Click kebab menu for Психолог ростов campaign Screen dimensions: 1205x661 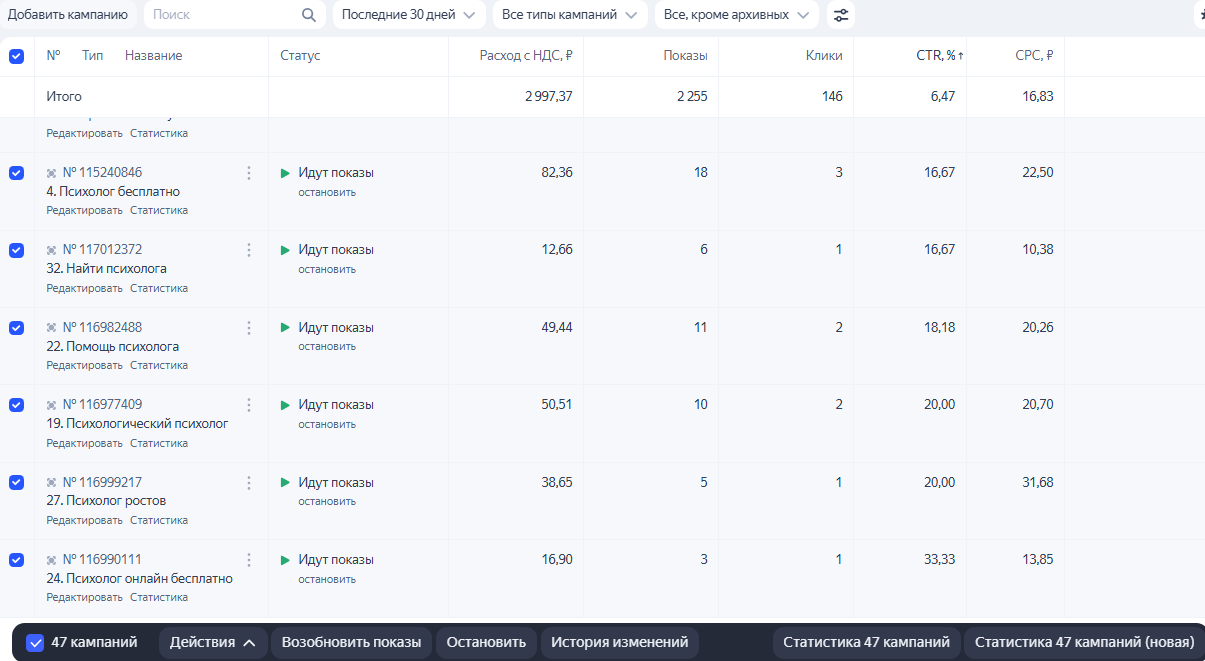(249, 483)
